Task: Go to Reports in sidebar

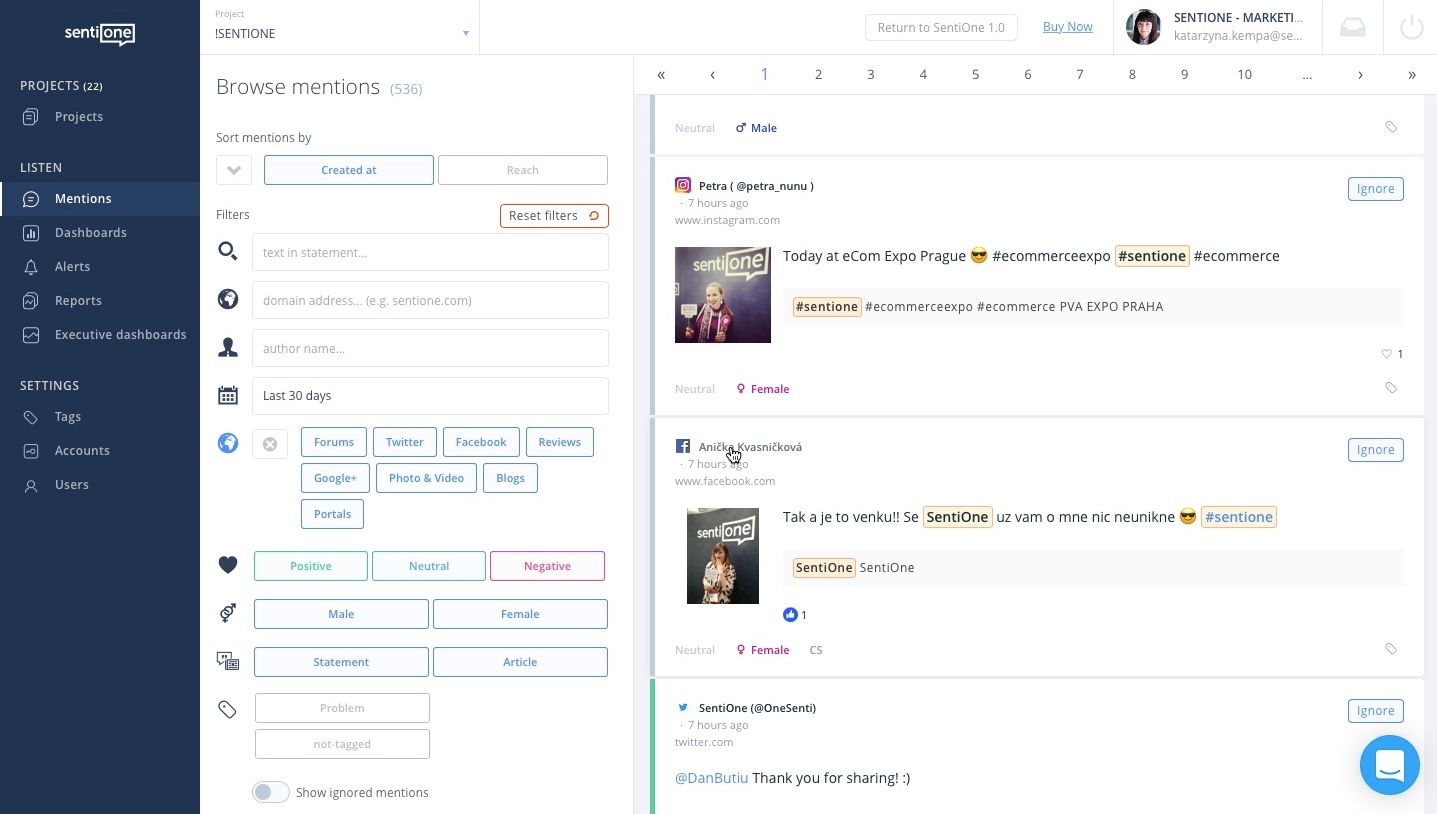Action: coord(78,301)
